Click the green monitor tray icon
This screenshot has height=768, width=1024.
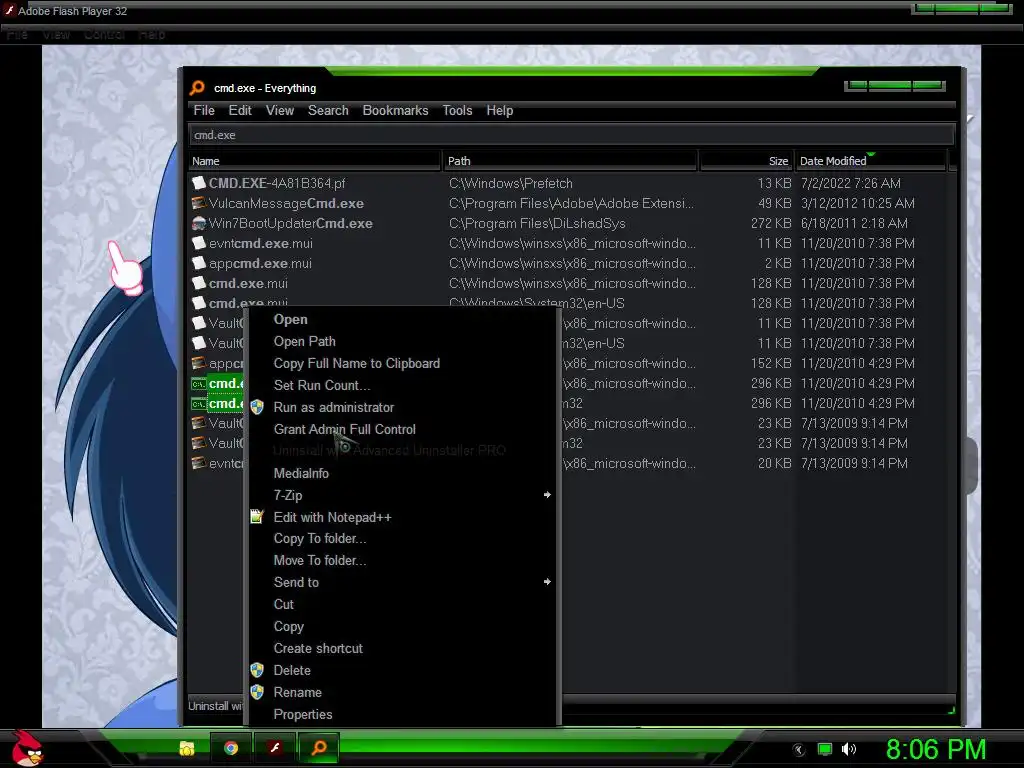(825, 749)
